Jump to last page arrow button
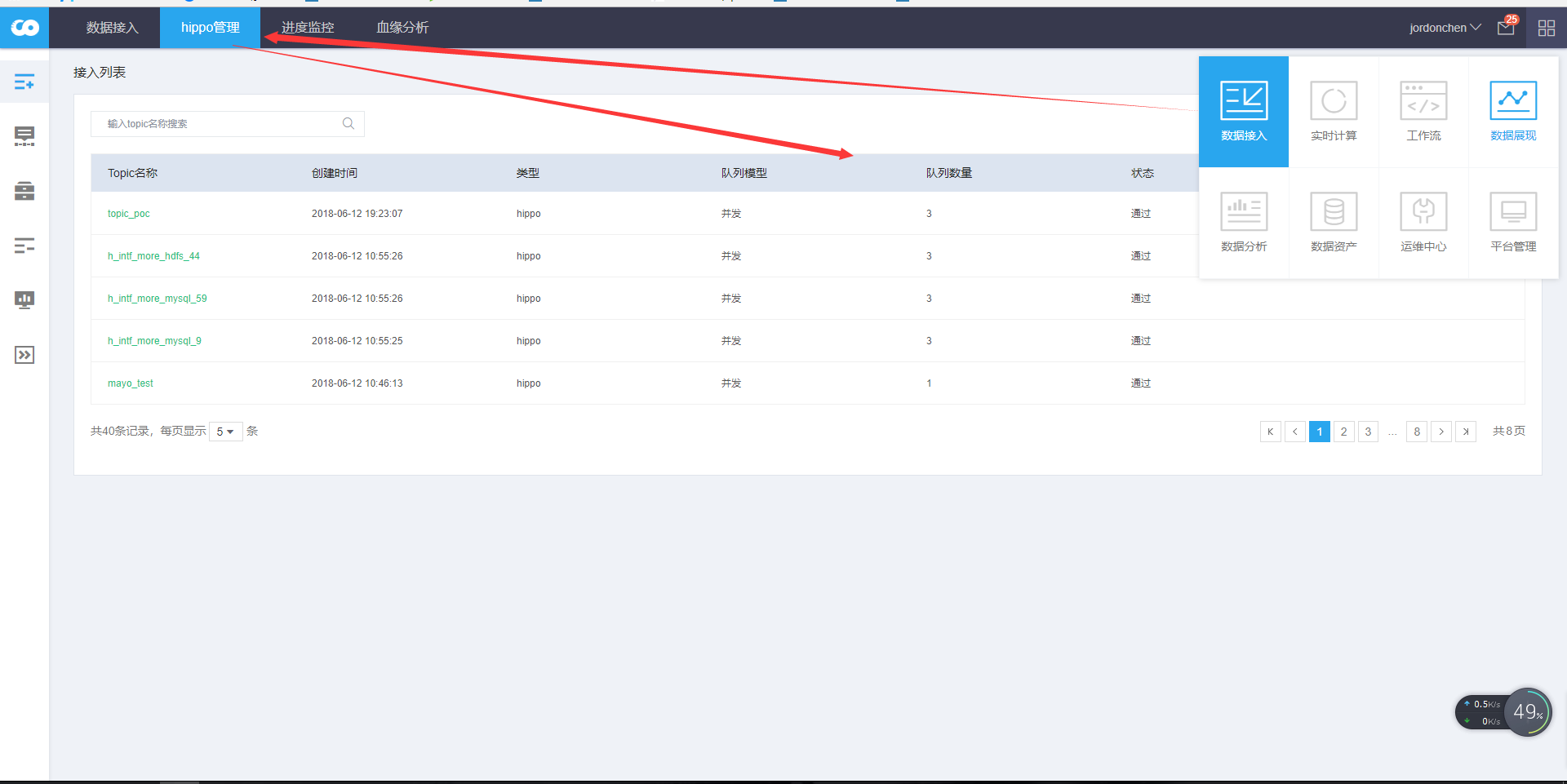The image size is (1567, 784). tap(1466, 432)
